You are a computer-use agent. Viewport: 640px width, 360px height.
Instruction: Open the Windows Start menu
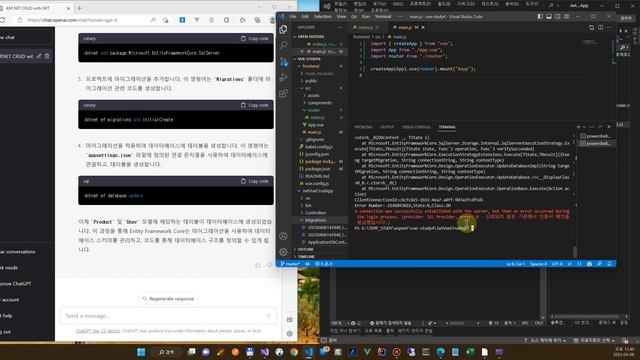tap(141, 352)
